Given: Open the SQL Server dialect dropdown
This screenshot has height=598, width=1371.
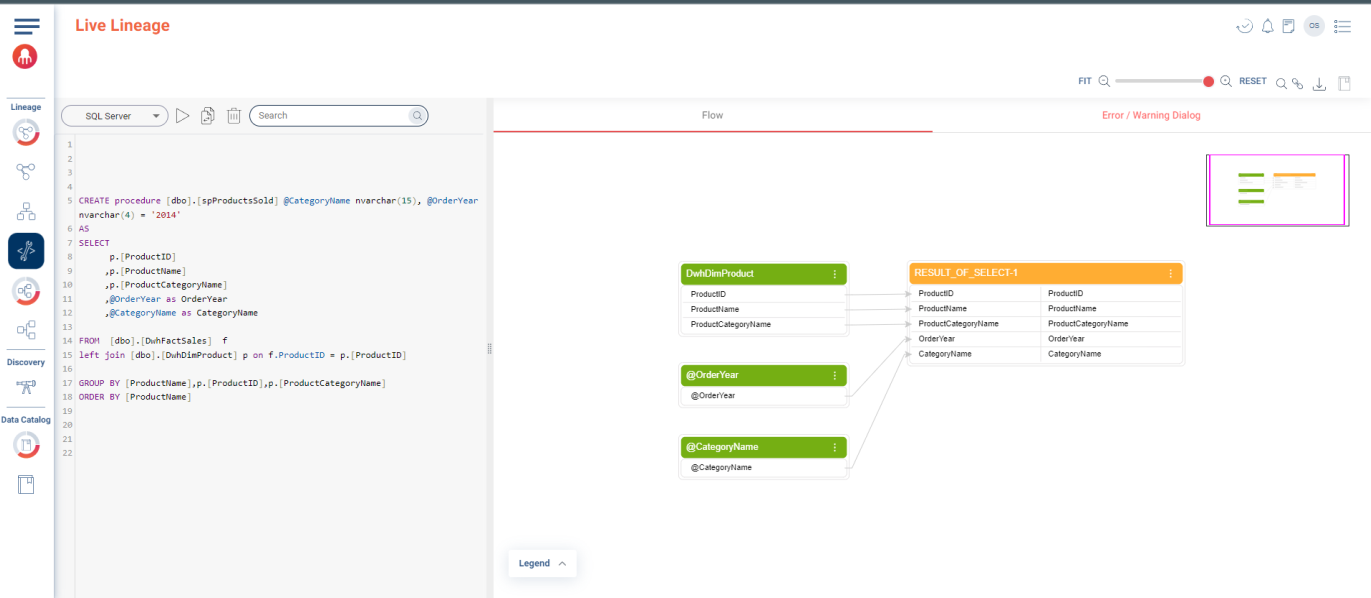Looking at the screenshot, I should 114,116.
